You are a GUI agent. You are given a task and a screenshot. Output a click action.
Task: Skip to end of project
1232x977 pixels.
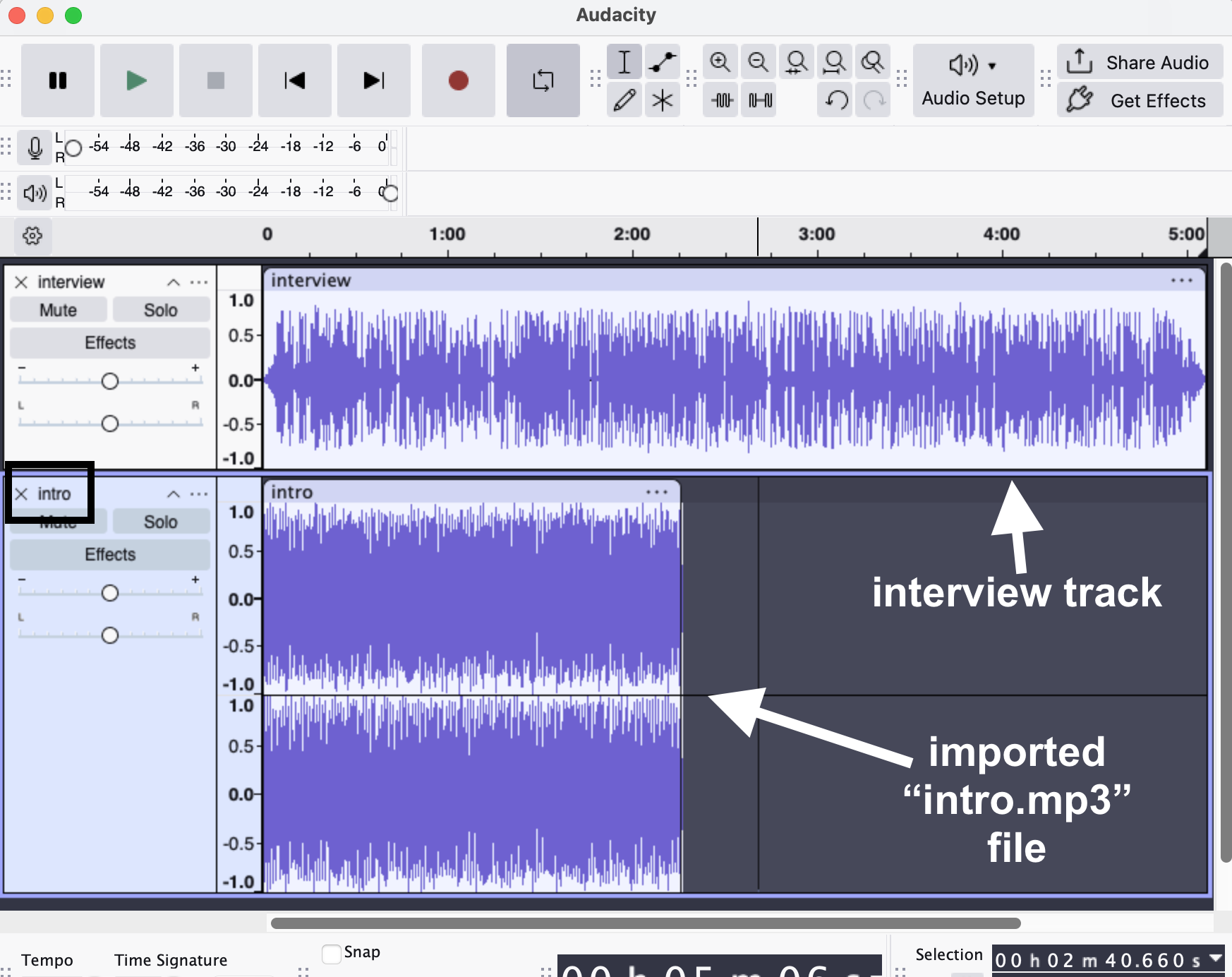pyautogui.click(x=374, y=80)
